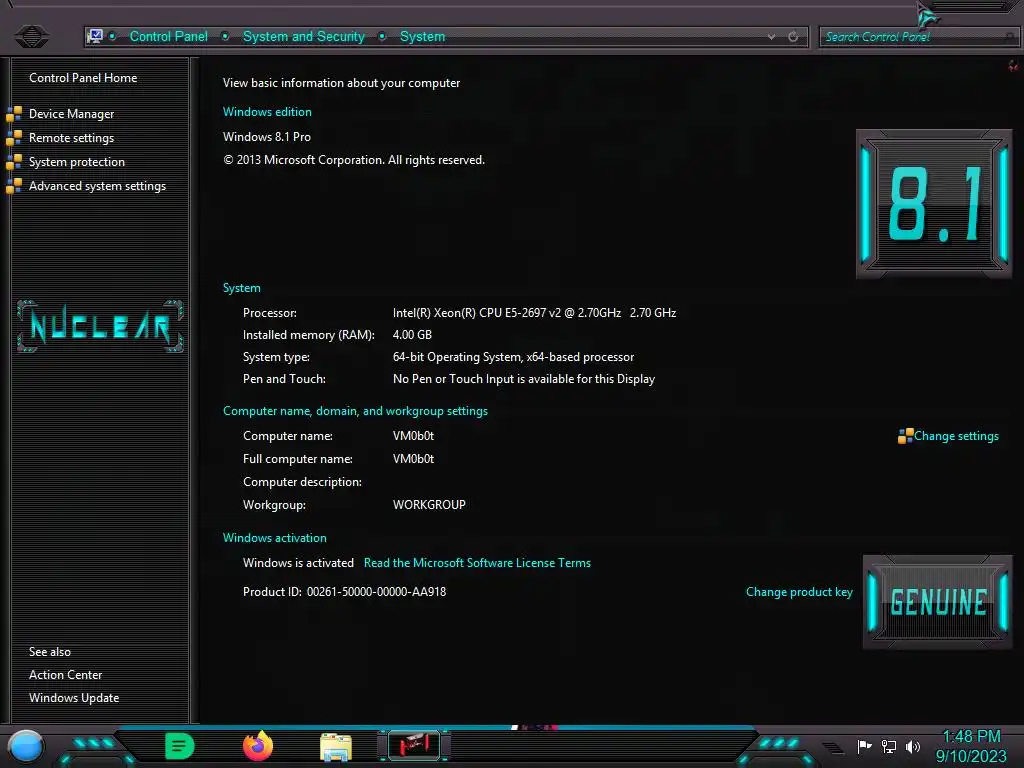Screen dimensions: 1024x768
Task: Open System protection from the sidebar
Action: [x=76, y=162]
